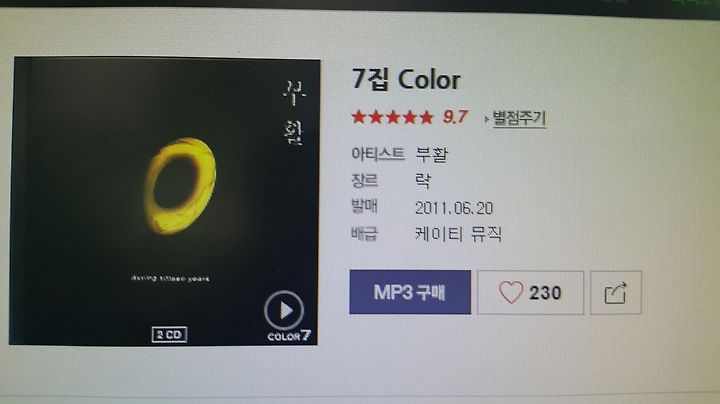The width and height of the screenshot is (720, 404).
Task: Click the 아티스트 label
Action: tap(378, 154)
